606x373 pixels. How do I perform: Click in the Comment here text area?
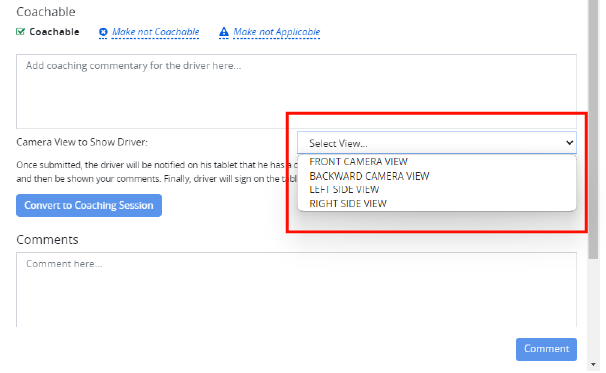(296, 290)
